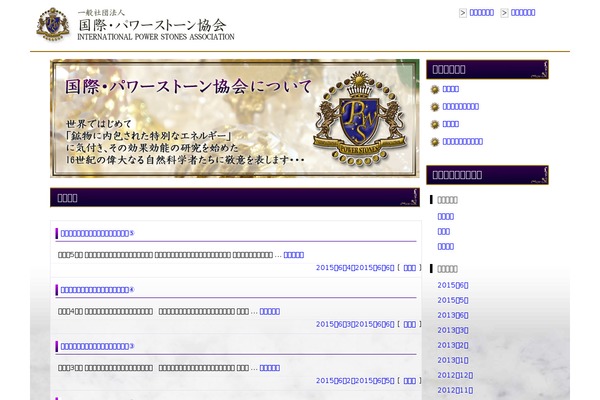Open the 2012-11 monthly archive
600x400 pixels.
tap(455, 390)
